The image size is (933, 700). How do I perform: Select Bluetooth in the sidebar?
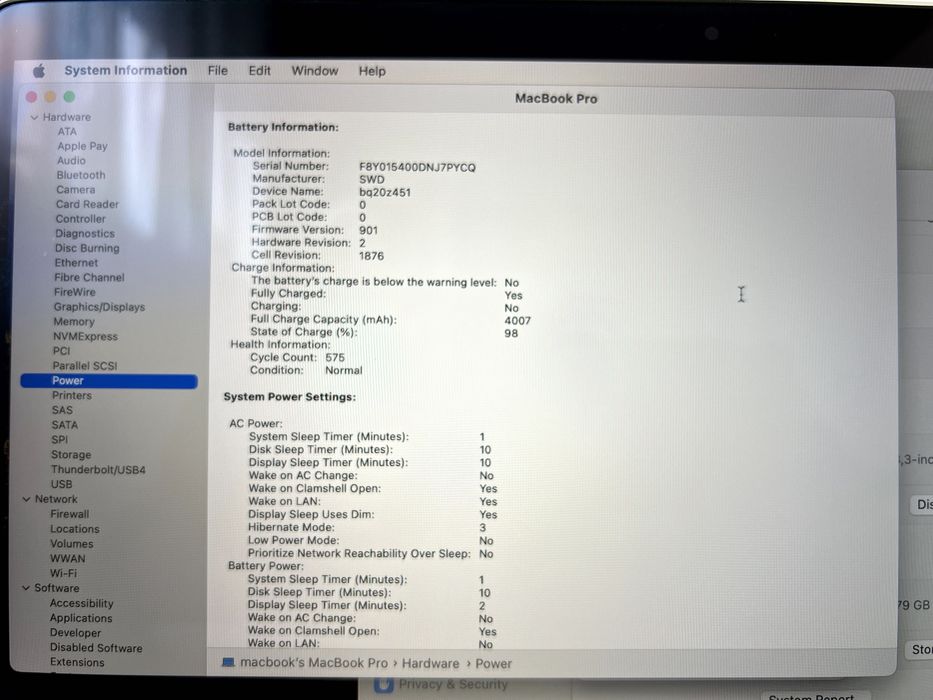tap(81, 175)
